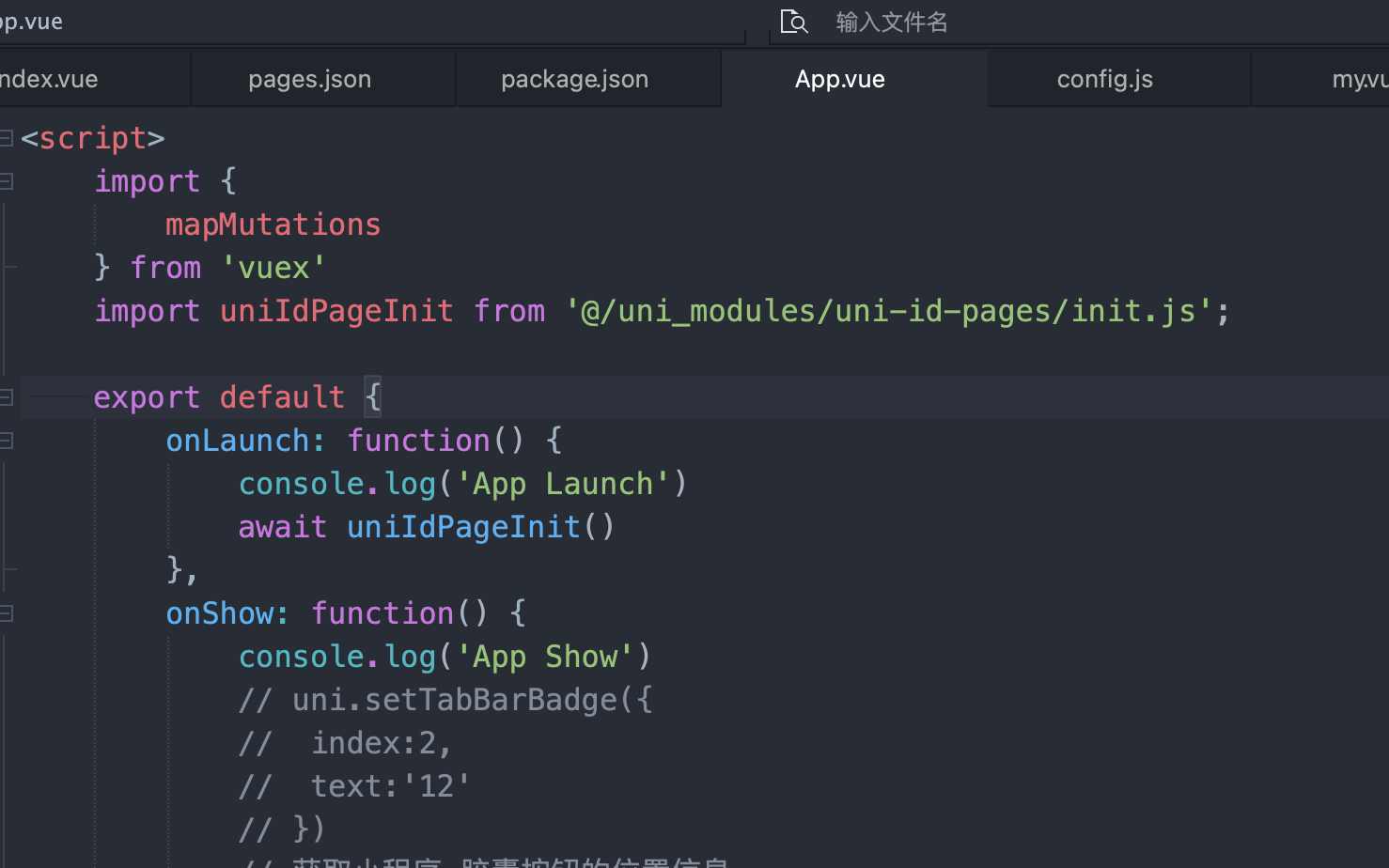Collapse the script tag fold marker

pyautogui.click(x=7, y=139)
